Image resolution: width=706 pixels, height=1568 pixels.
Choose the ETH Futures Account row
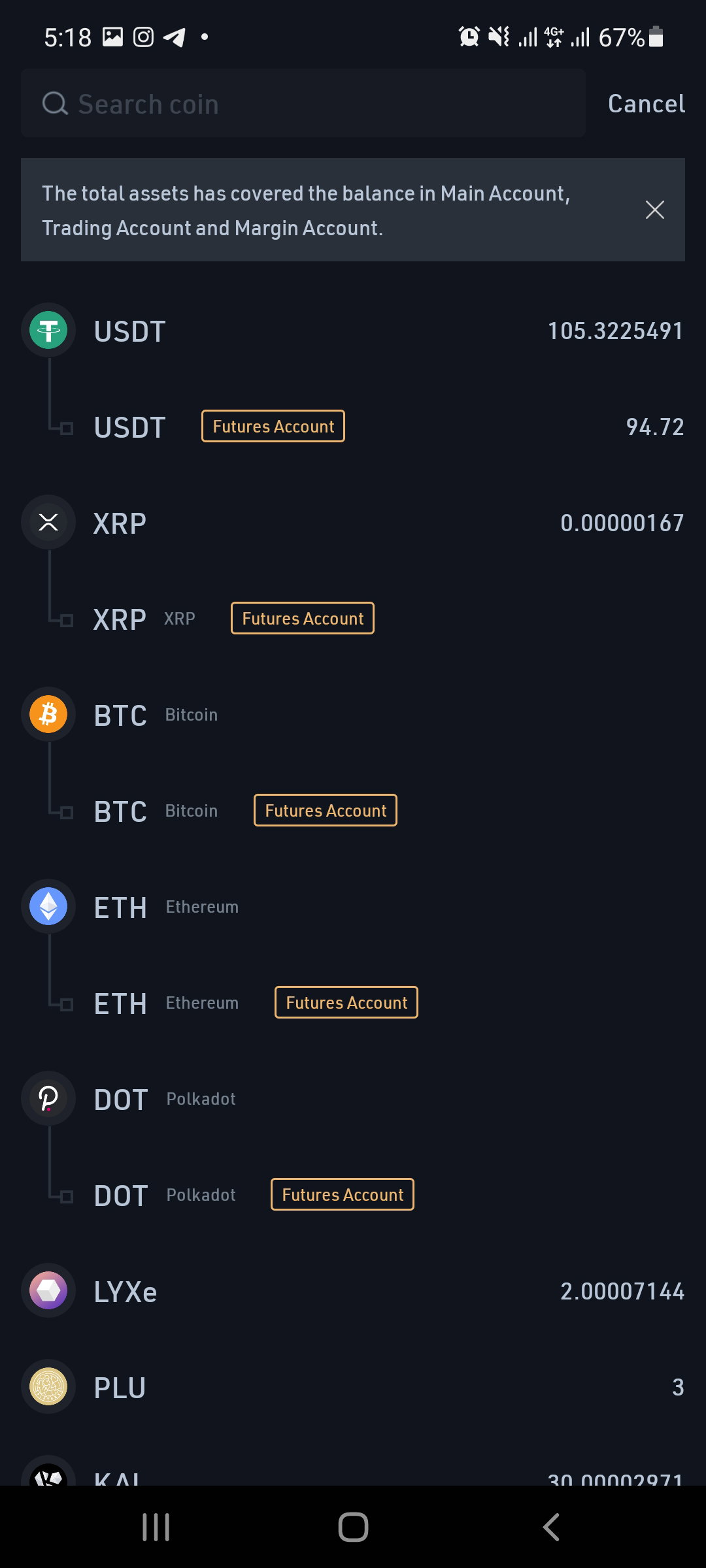click(353, 1003)
